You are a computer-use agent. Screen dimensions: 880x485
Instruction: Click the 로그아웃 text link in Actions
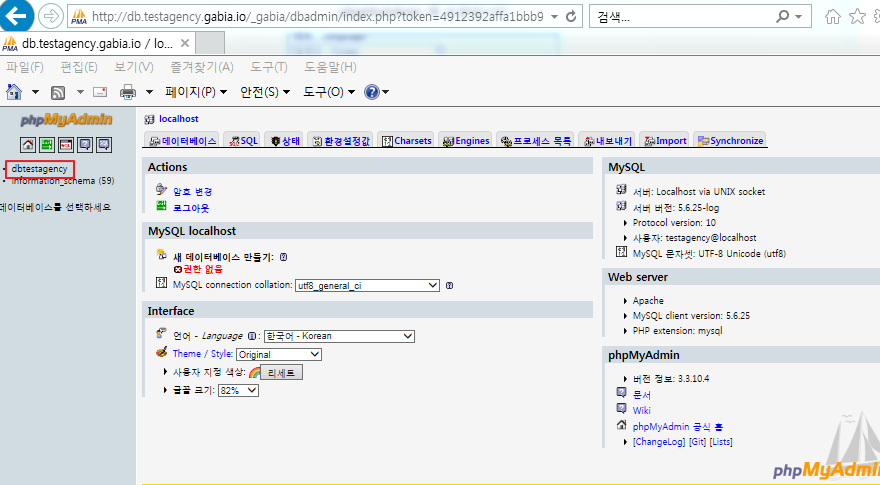pos(191,208)
